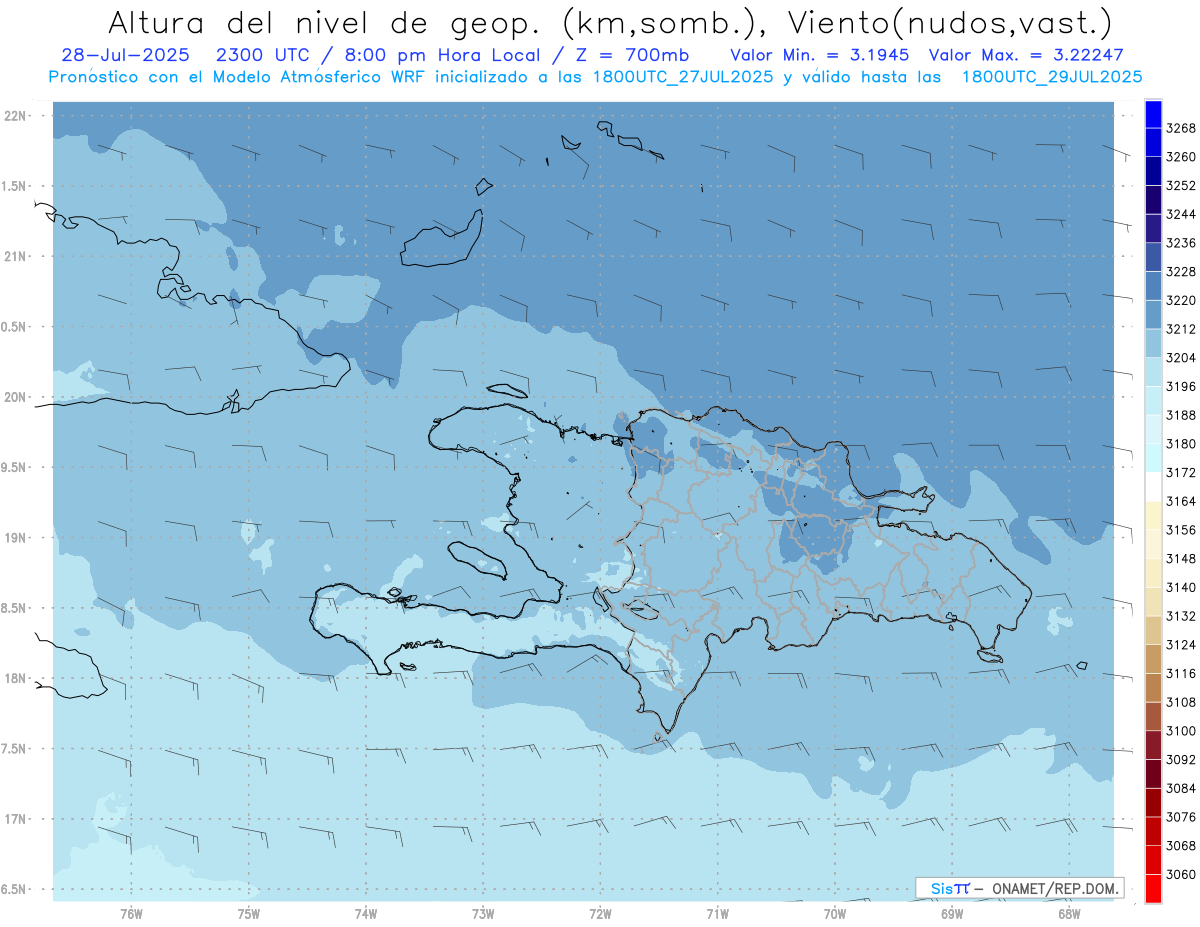Click the '69W' longitude label

(952, 912)
